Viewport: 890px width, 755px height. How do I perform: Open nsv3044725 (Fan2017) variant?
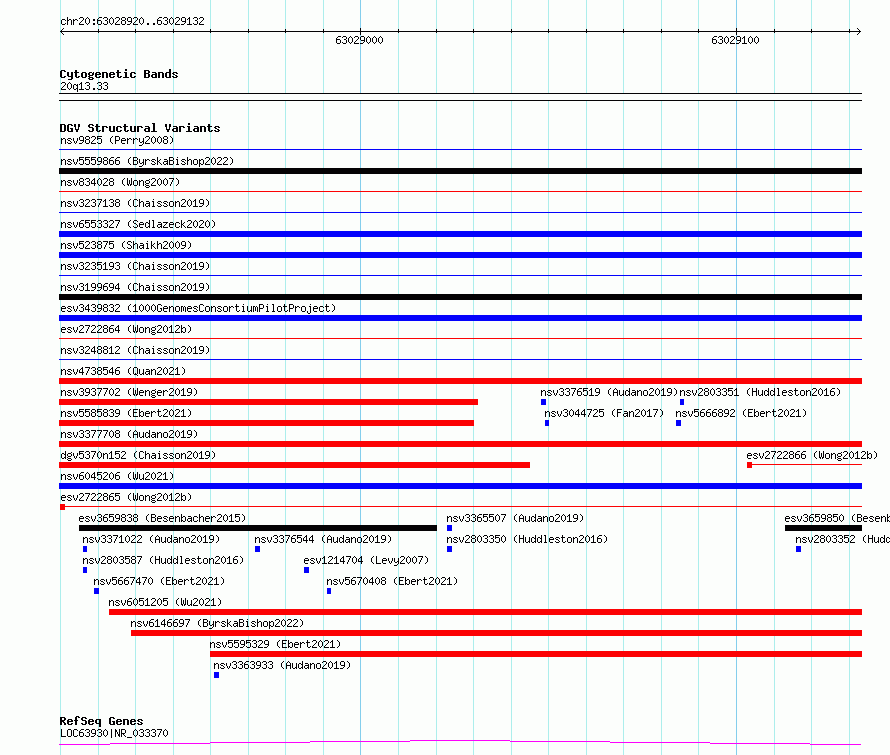click(x=604, y=413)
